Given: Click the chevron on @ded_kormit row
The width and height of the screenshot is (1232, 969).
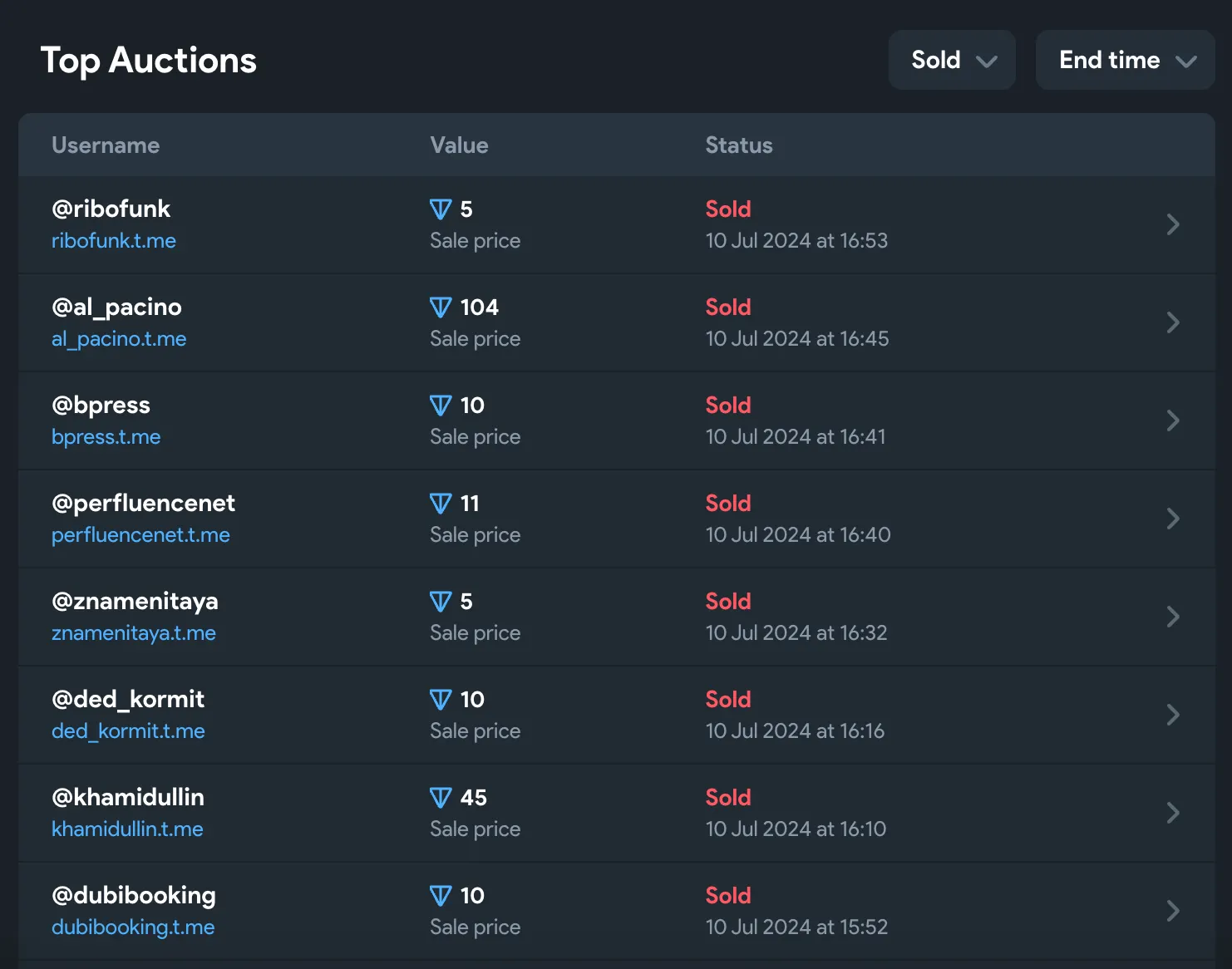Looking at the screenshot, I should point(1172,715).
